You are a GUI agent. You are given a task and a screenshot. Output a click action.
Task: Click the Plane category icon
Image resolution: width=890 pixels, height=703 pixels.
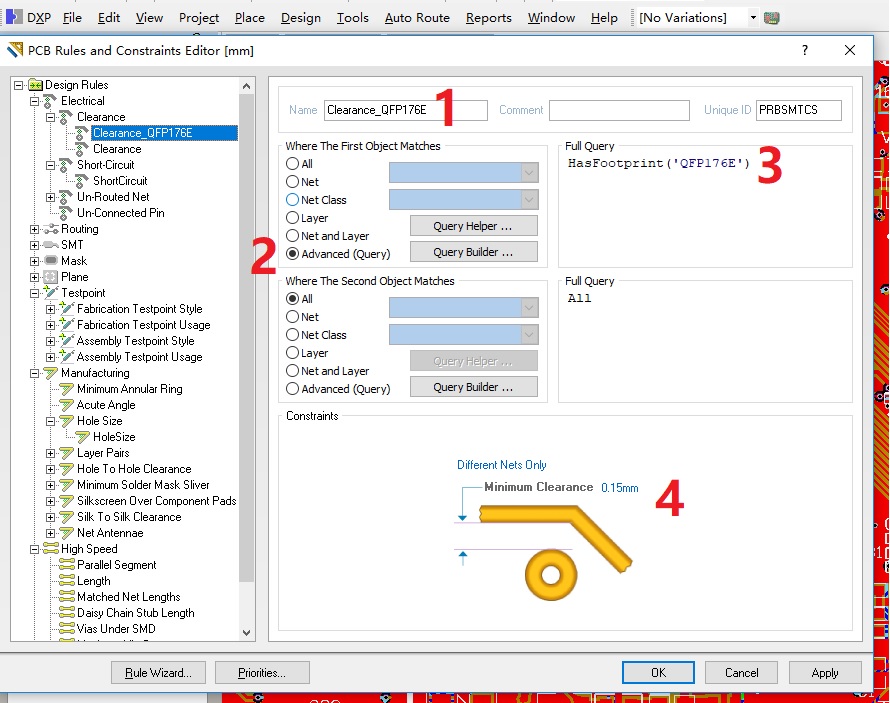[51, 277]
